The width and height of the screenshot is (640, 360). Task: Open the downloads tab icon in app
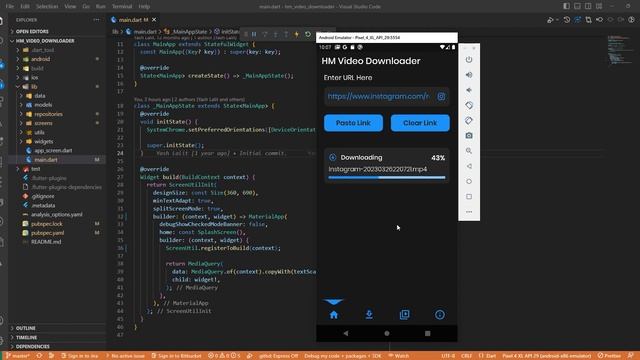pos(369,314)
